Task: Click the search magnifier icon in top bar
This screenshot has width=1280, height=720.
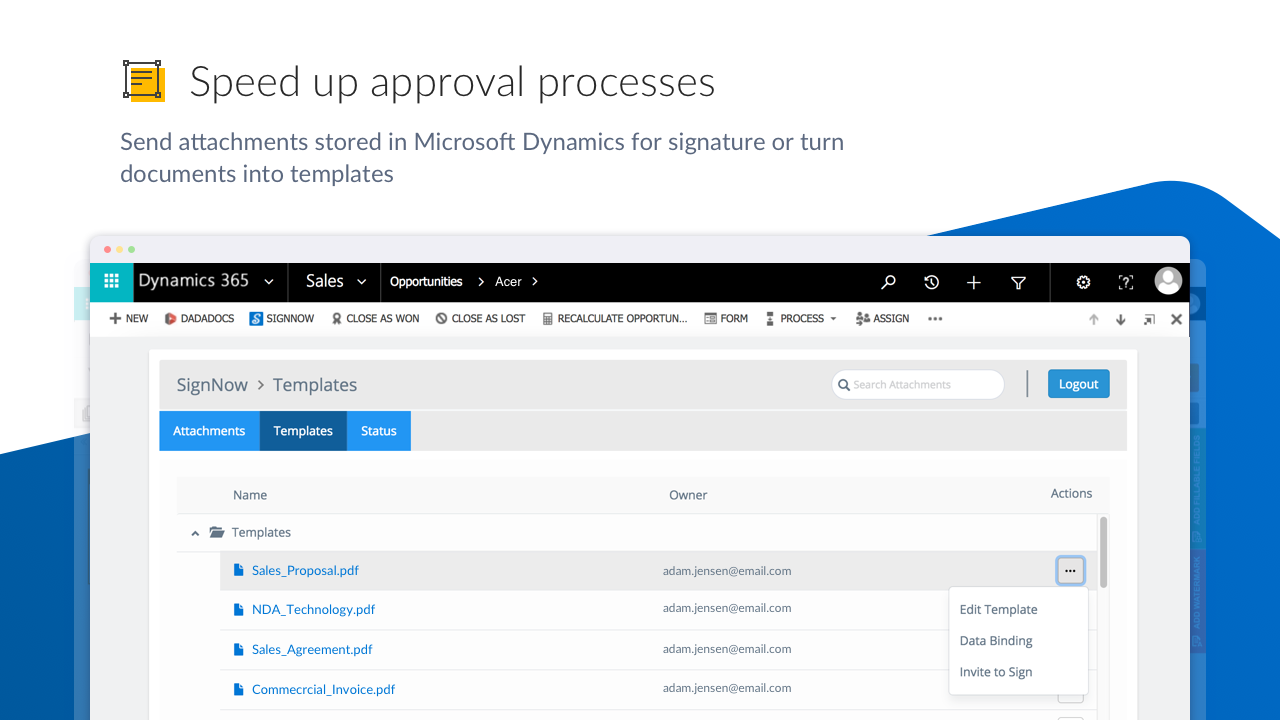Action: click(888, 283)
